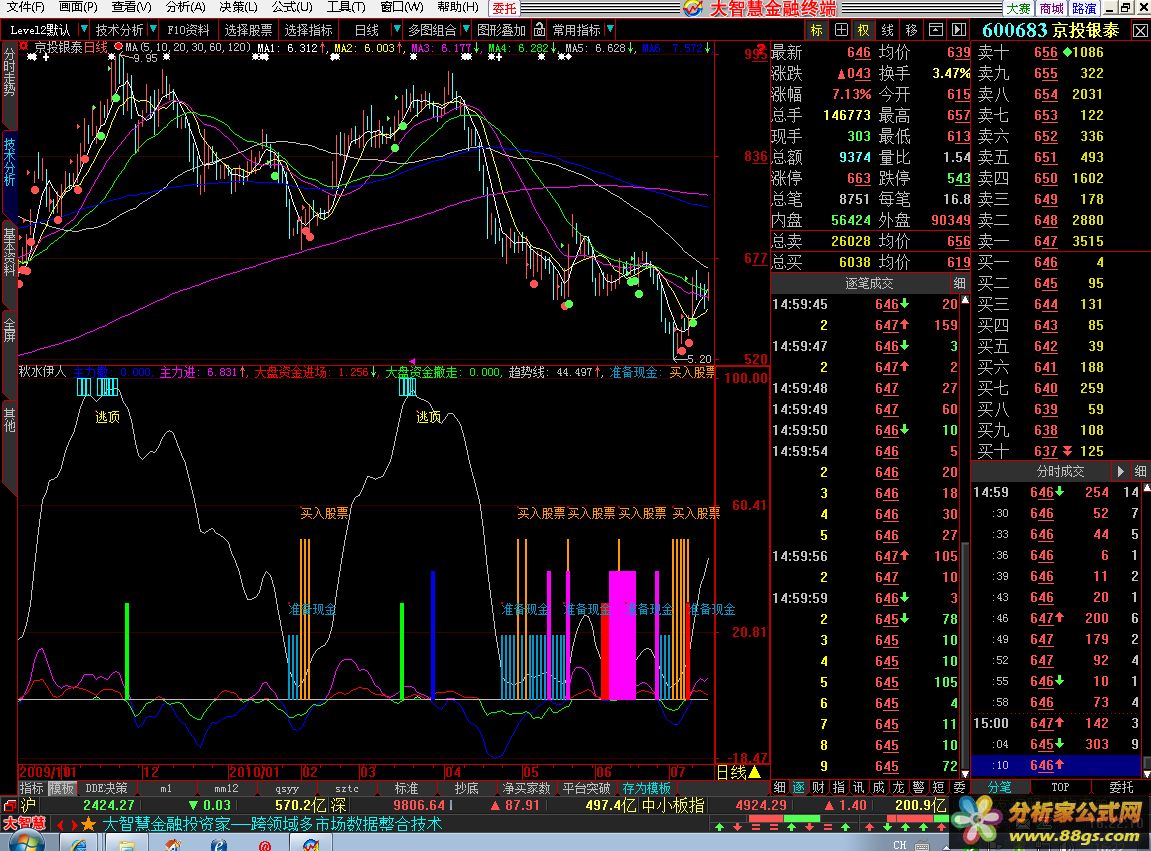Select the 分笔 tab
1151x851 pixels.
point(999,787)
